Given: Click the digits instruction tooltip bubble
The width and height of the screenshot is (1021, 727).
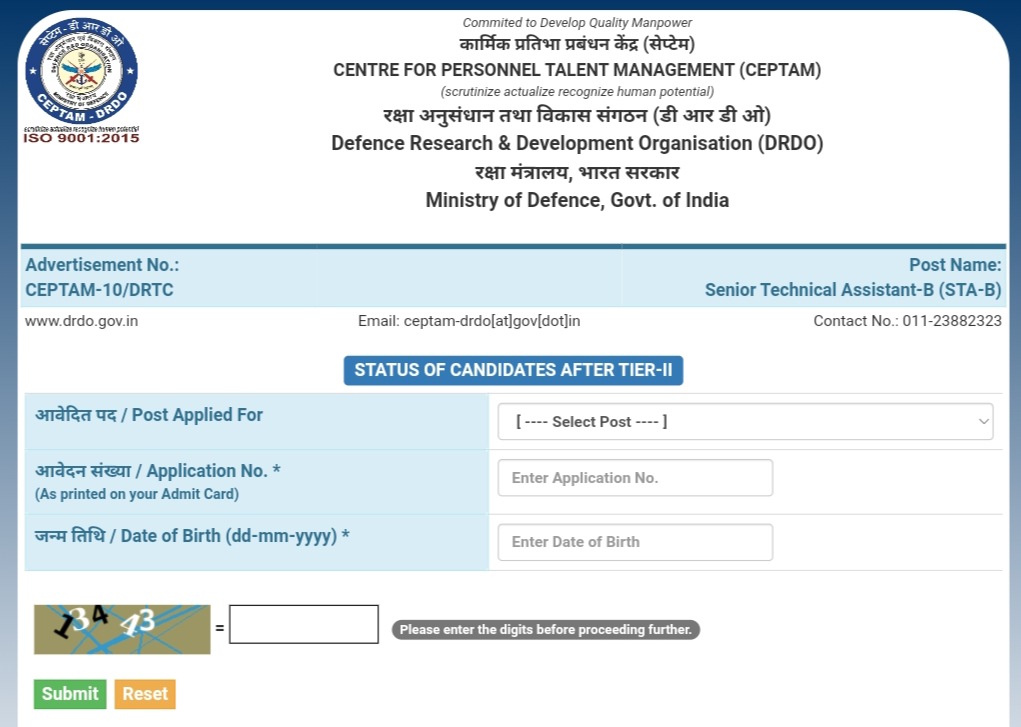Looking at the screenshot, I should click(x=545, y=629).
